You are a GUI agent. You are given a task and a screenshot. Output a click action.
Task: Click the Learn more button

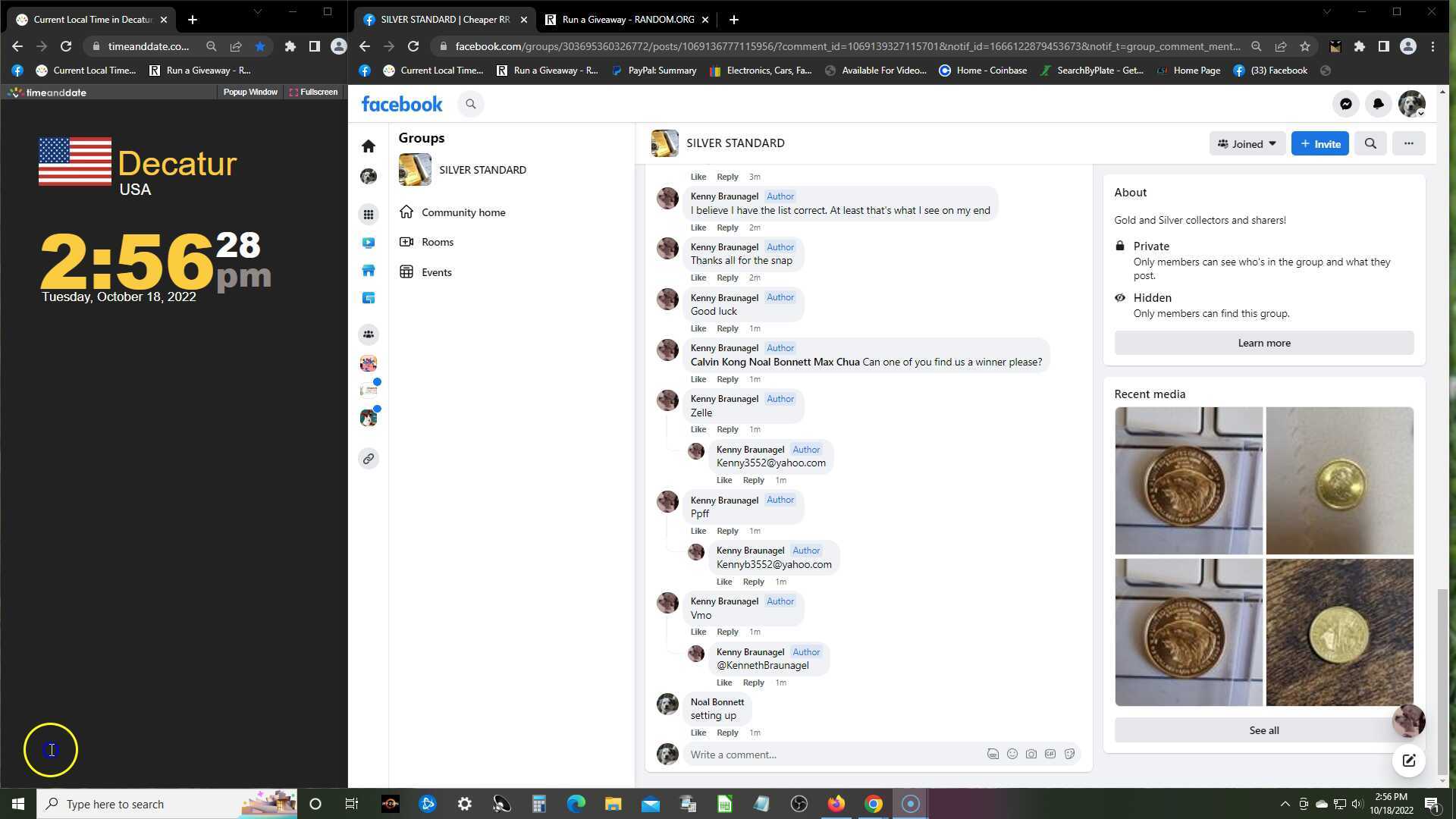(1263, 344)
